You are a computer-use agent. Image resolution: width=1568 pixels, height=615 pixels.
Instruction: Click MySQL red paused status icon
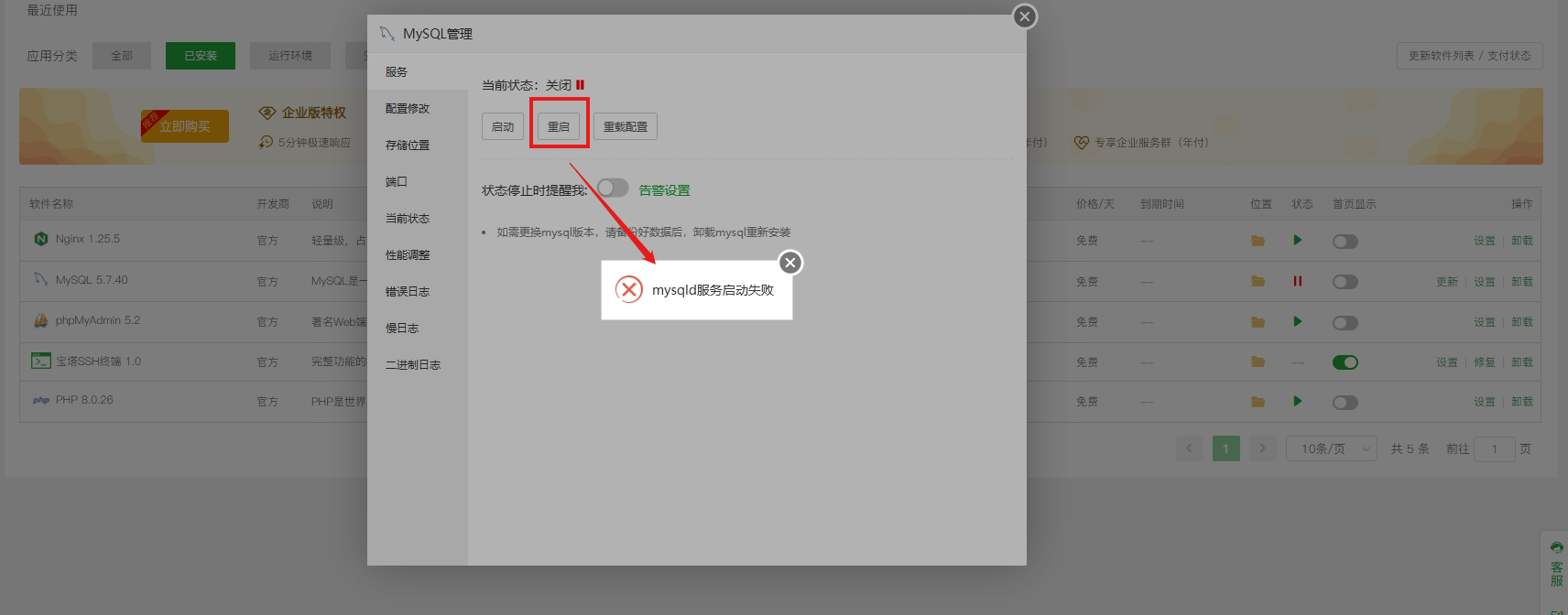[1297, 281]
